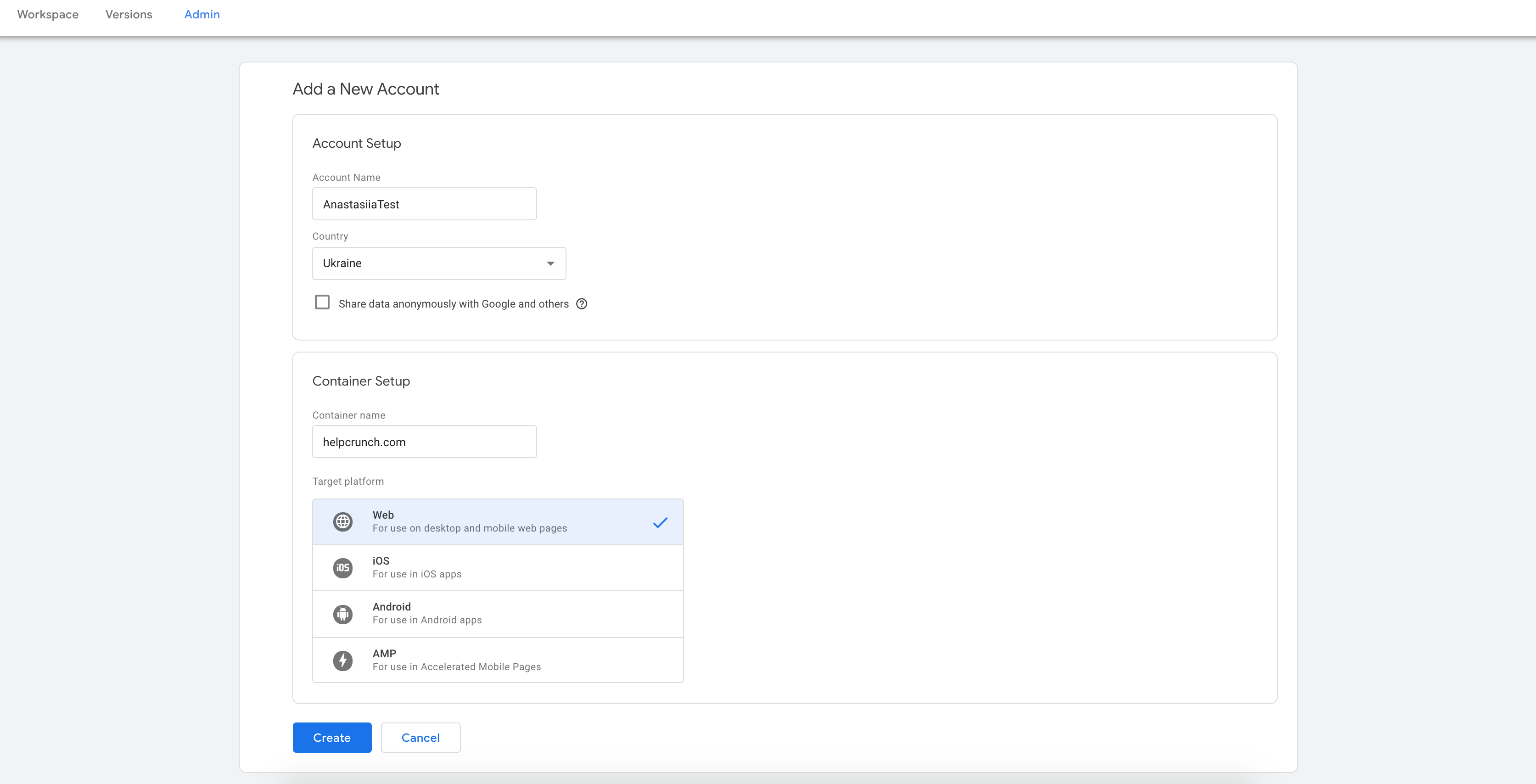
Task: Click the Create button
Action: click(x=332, y=738)
